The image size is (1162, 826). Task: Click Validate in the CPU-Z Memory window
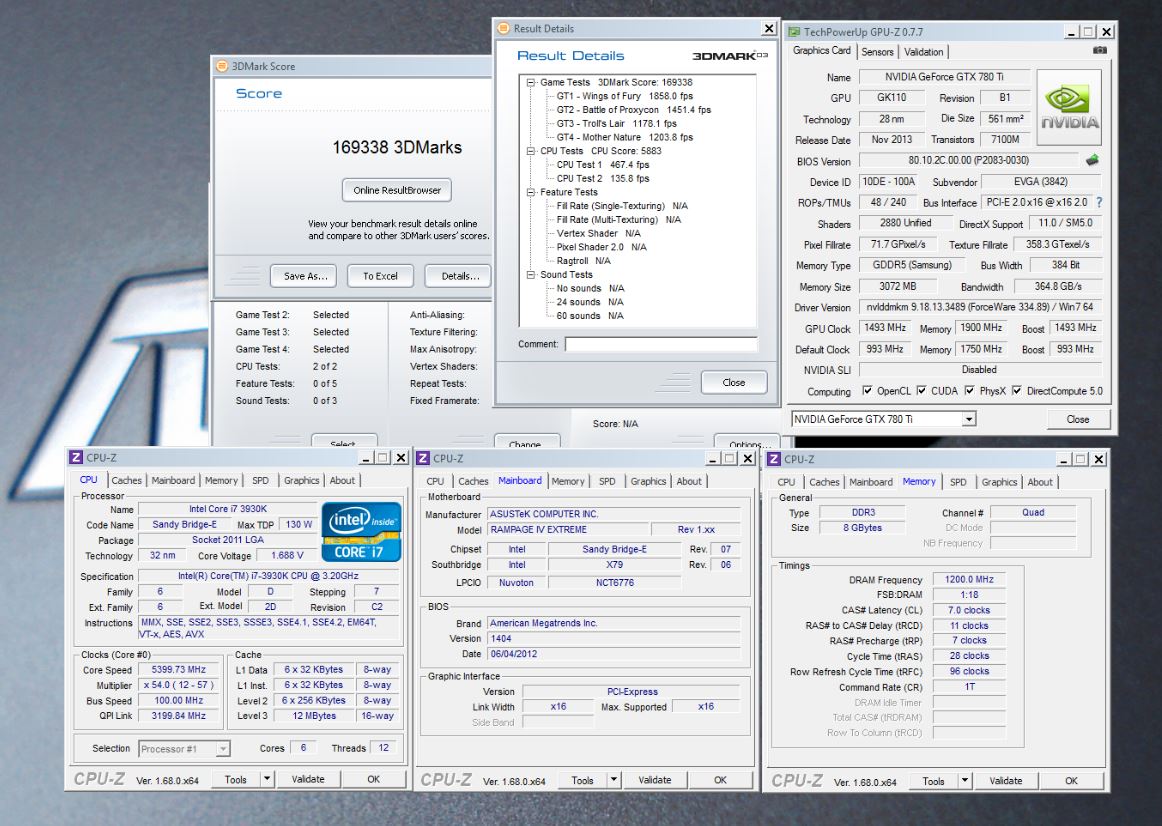point(1006,781)
